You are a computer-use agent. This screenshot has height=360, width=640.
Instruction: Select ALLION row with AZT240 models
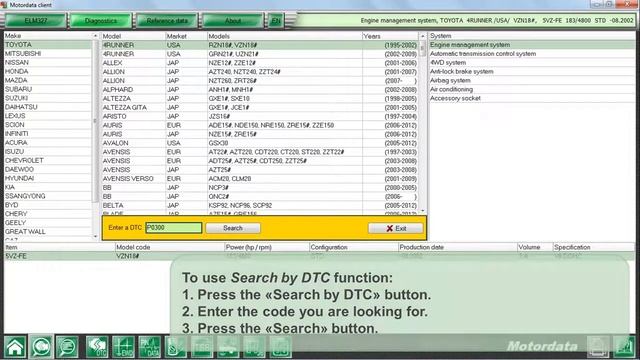tap(260, 72)
